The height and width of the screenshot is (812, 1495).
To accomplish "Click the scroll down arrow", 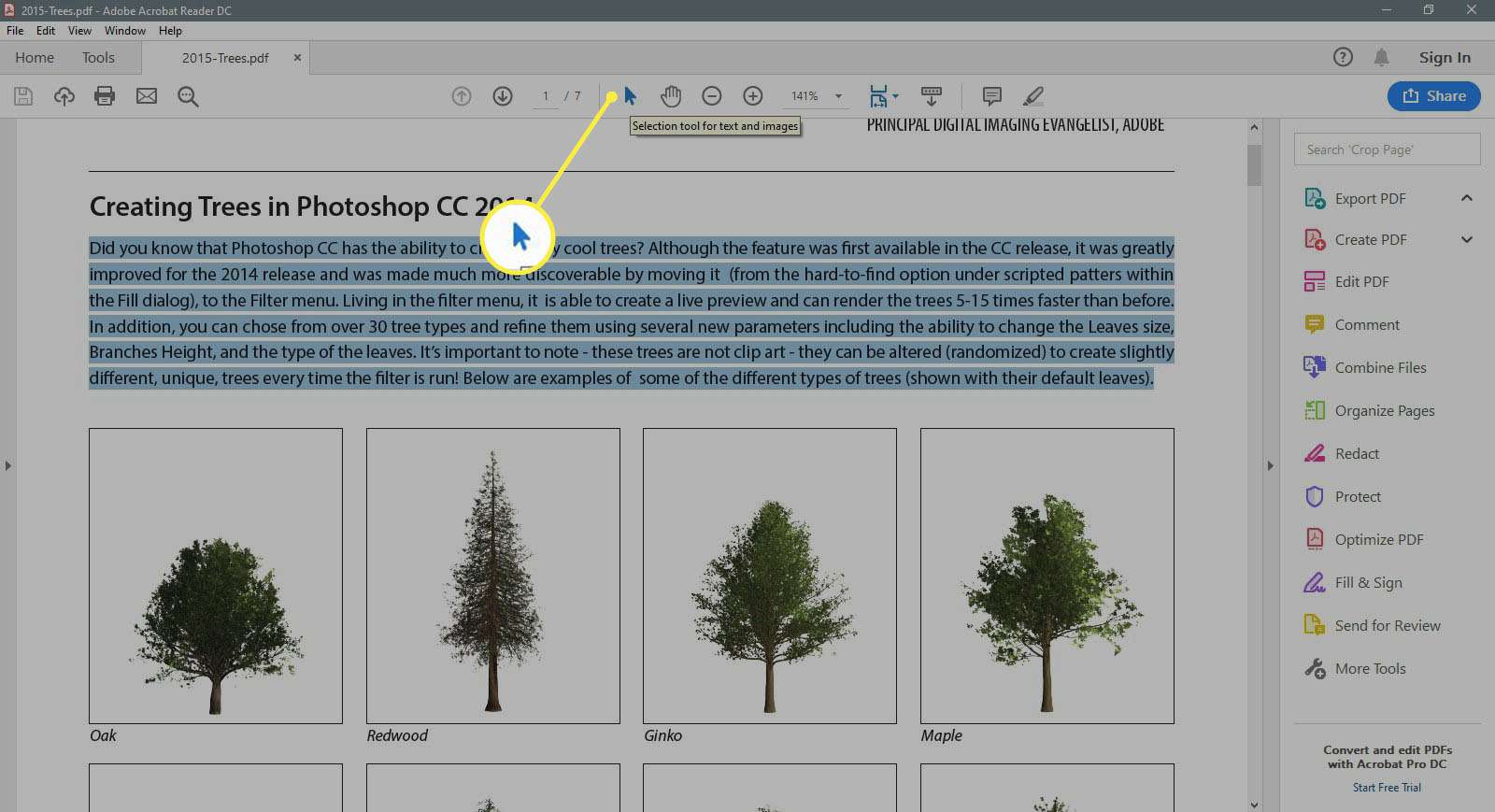I will [x=1254, y=805].
